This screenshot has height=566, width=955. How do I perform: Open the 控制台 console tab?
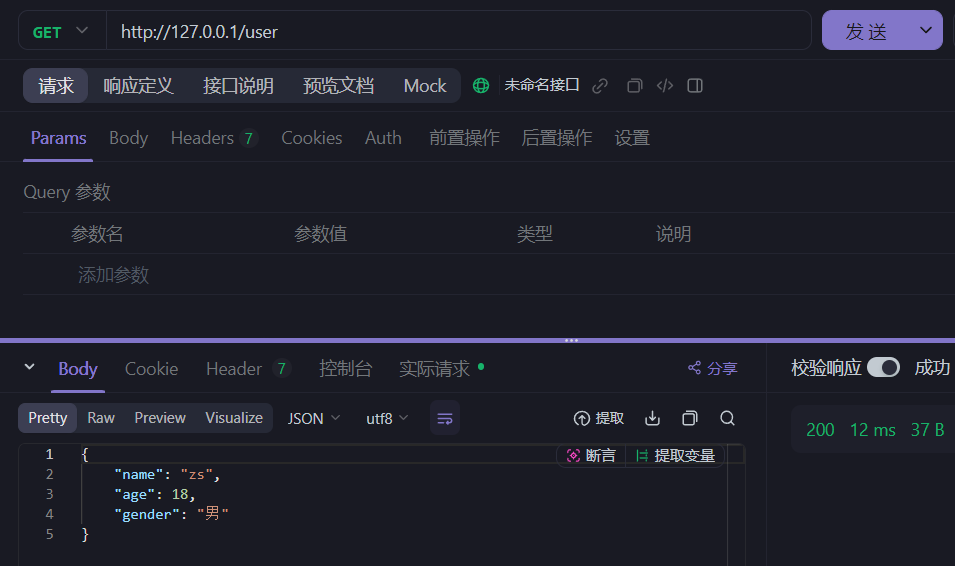(x=345, y=369)
